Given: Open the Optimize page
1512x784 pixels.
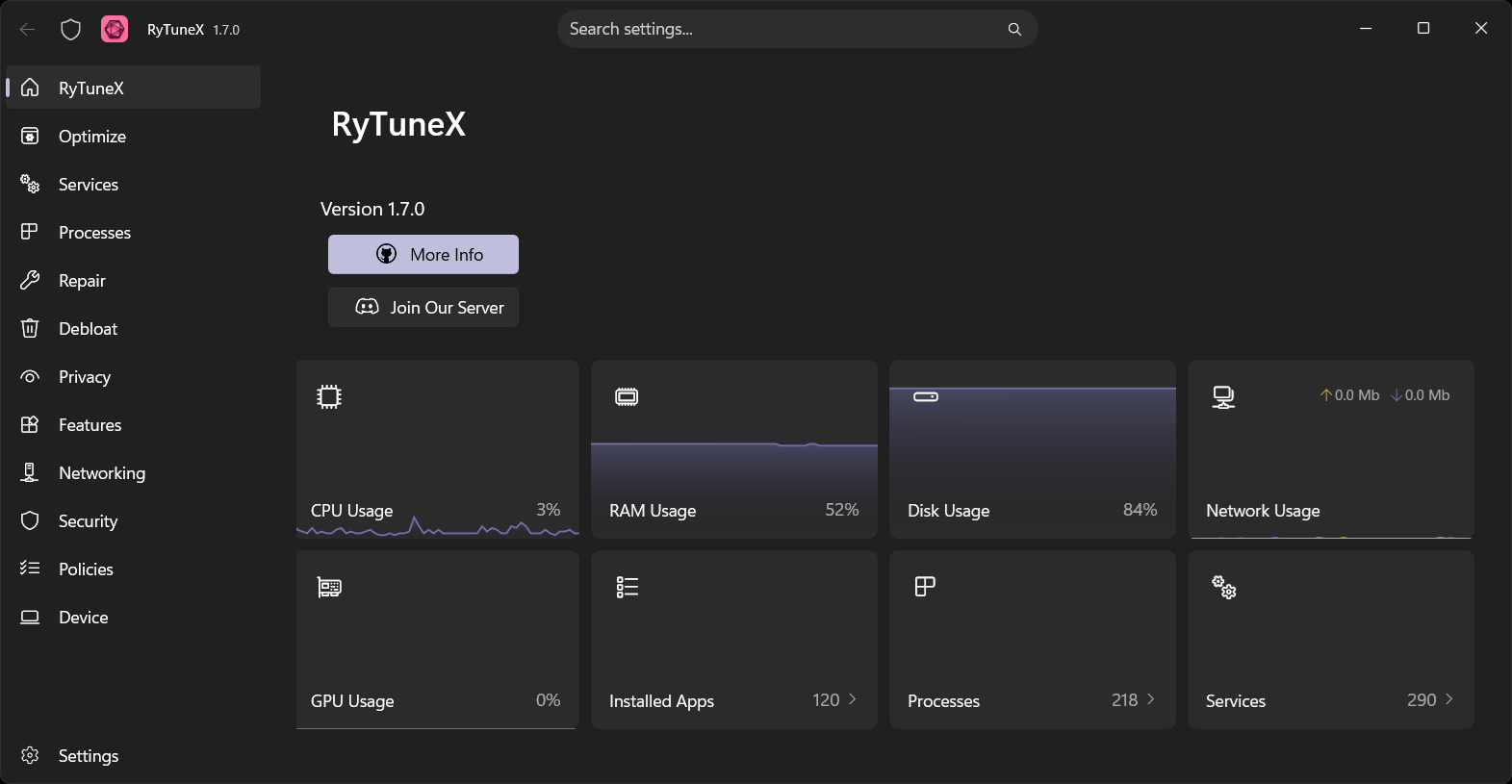Looking at the screenshot, I should (x=133, y=136).
